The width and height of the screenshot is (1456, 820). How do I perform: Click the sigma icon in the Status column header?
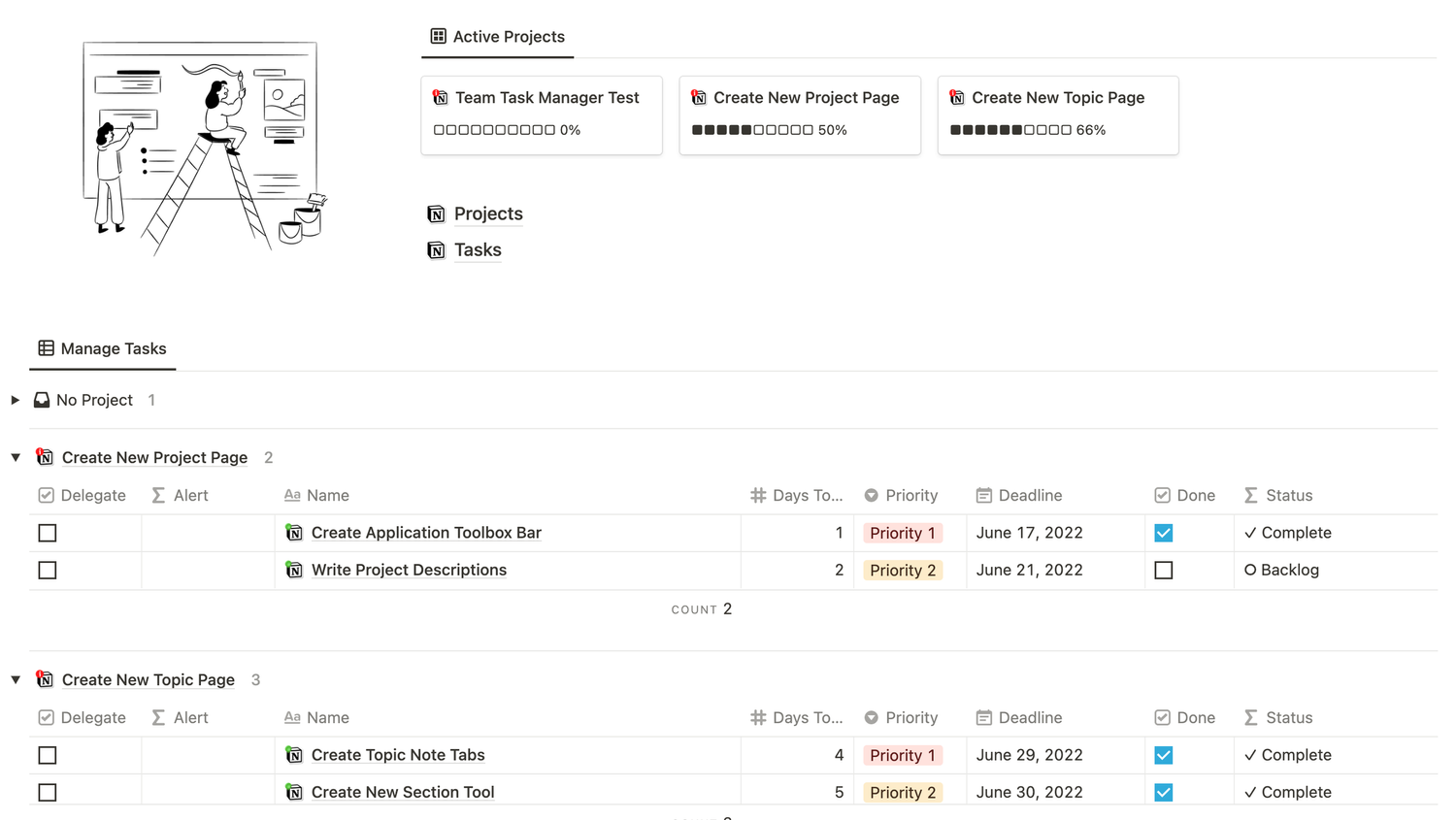pos(1251,495)
